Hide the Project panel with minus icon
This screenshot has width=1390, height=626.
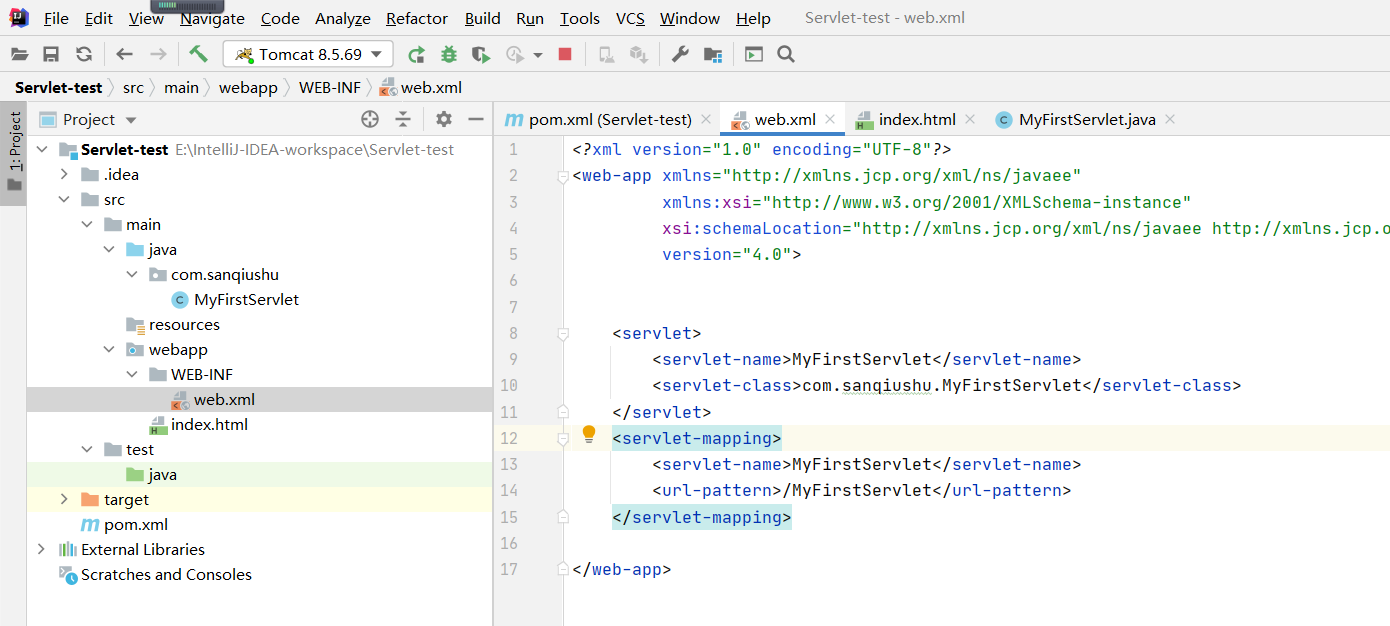pyautogui.click(x=474, y=119)
